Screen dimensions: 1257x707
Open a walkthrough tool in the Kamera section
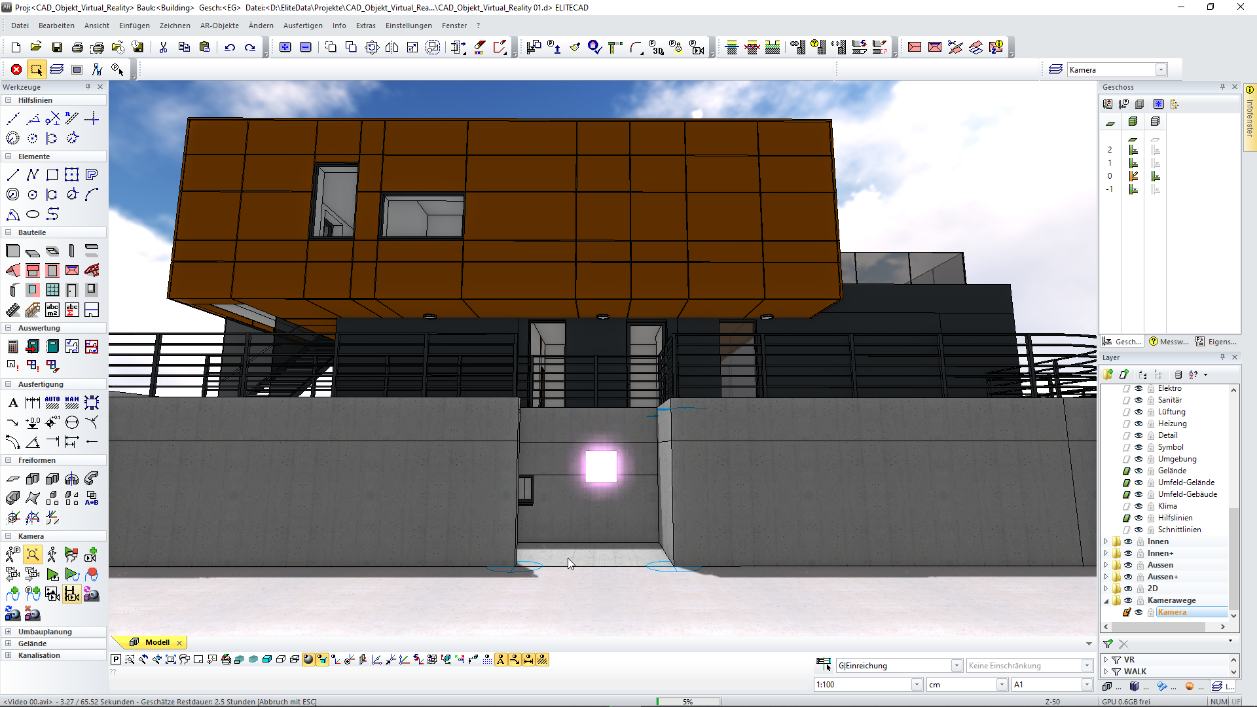point(52,553)
